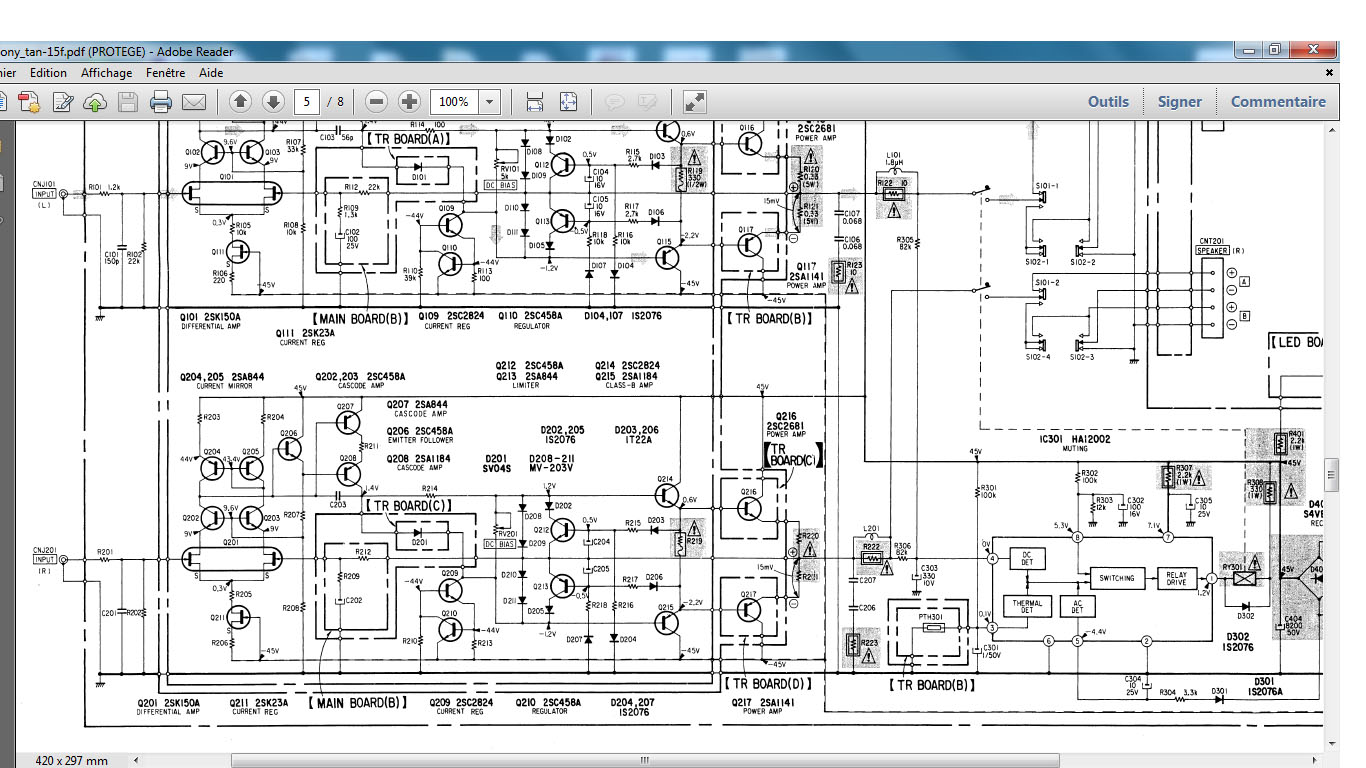Click the create PDF online icon

(x=29, y=101)
